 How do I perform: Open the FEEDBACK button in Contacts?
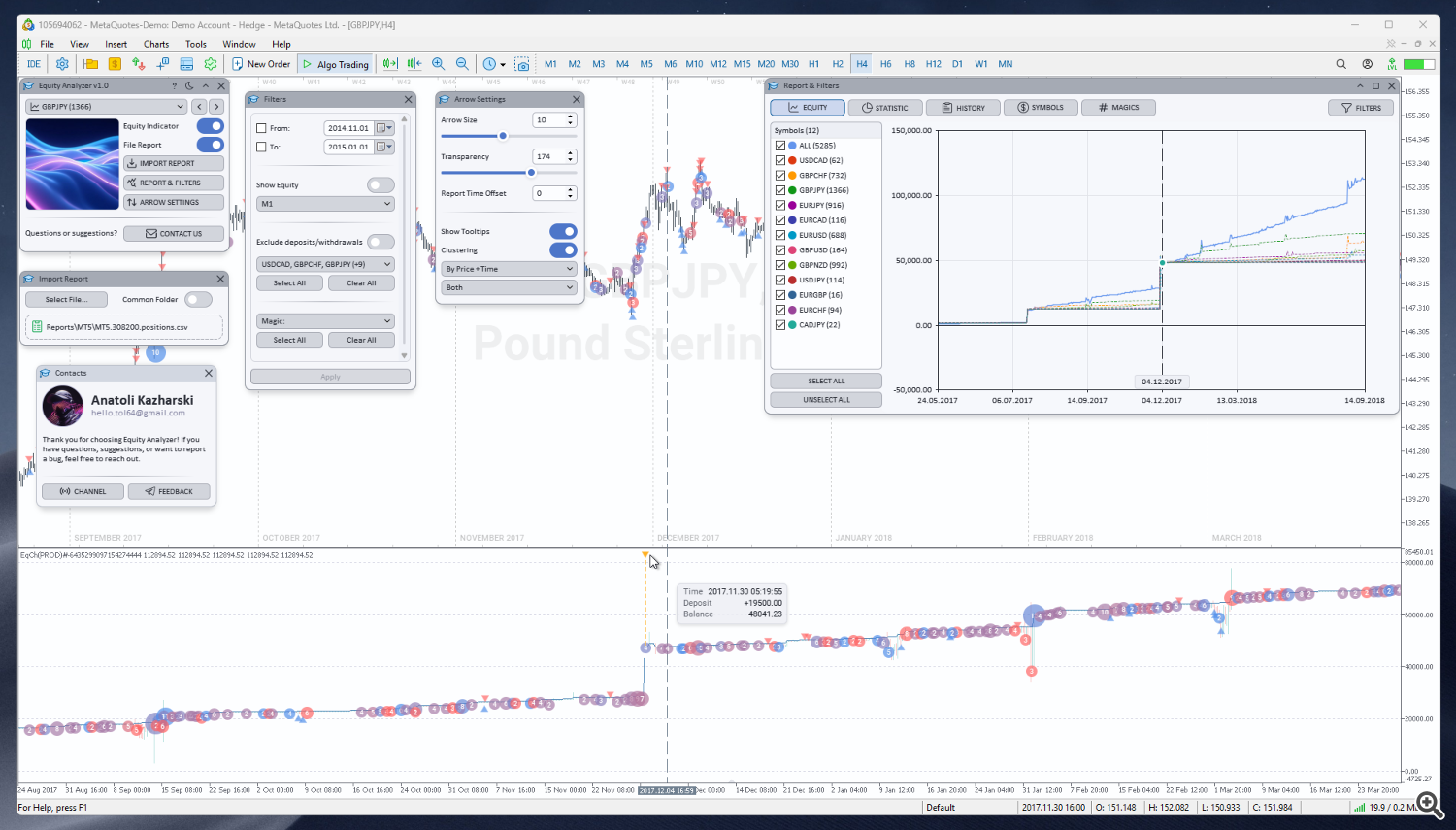[169, 491]
